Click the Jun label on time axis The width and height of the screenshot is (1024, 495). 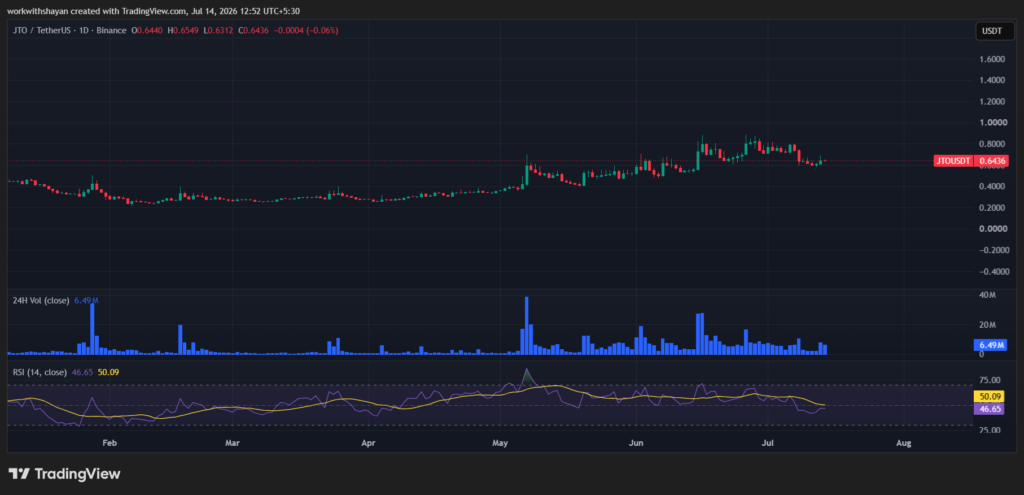(637, 443)
